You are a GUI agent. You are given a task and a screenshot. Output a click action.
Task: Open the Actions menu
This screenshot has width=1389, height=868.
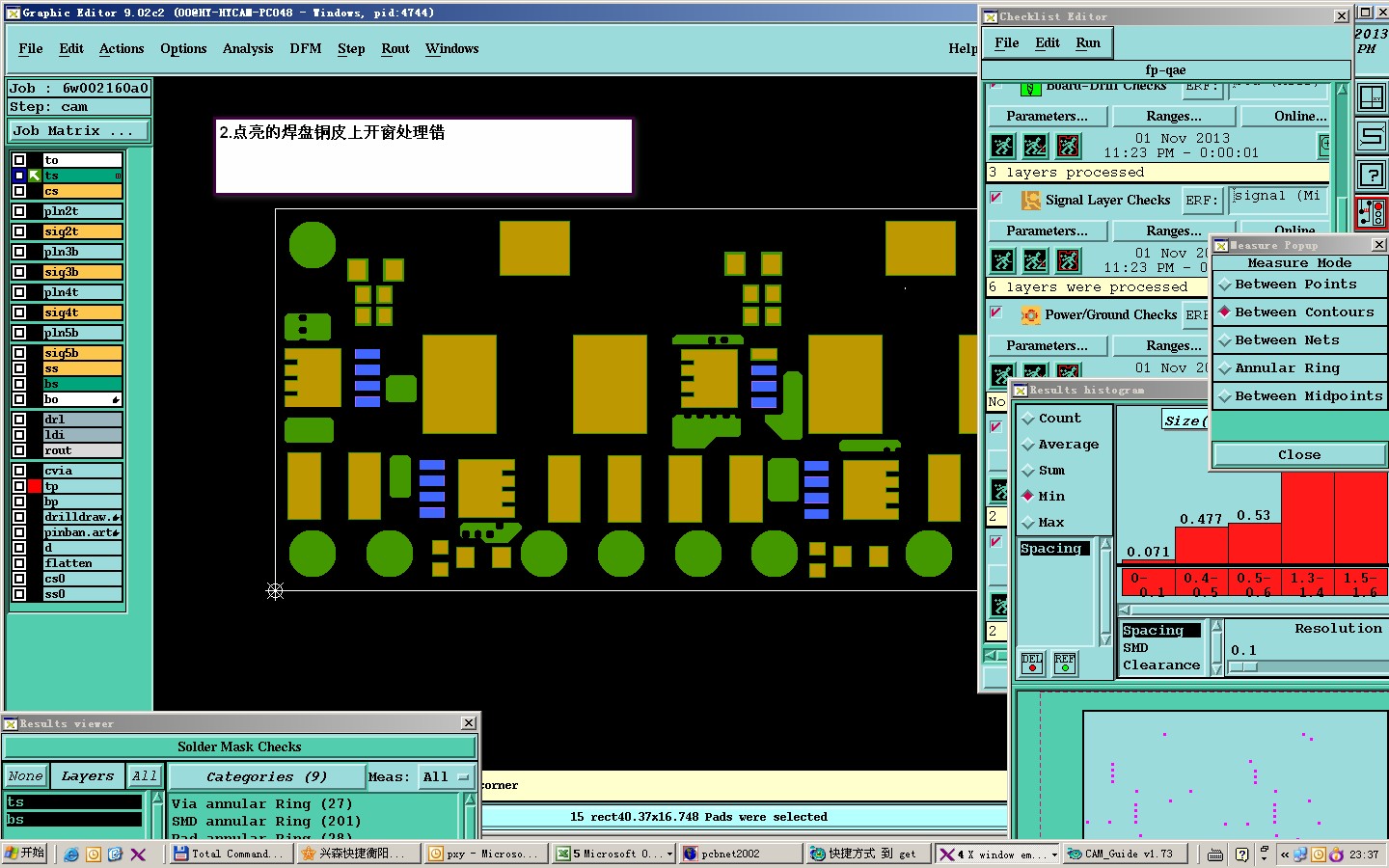(x=122, y=49)
